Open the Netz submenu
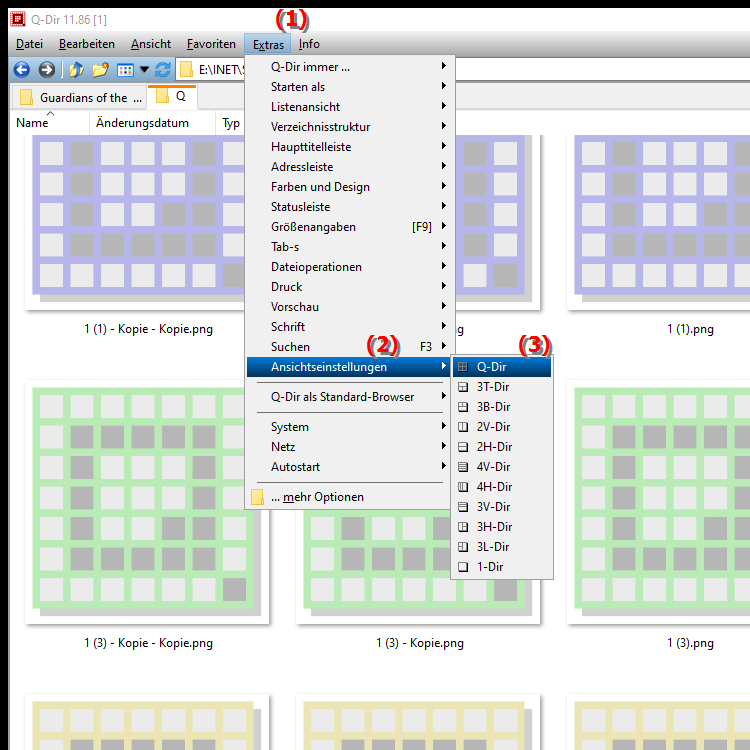 [x=348, y=447]
